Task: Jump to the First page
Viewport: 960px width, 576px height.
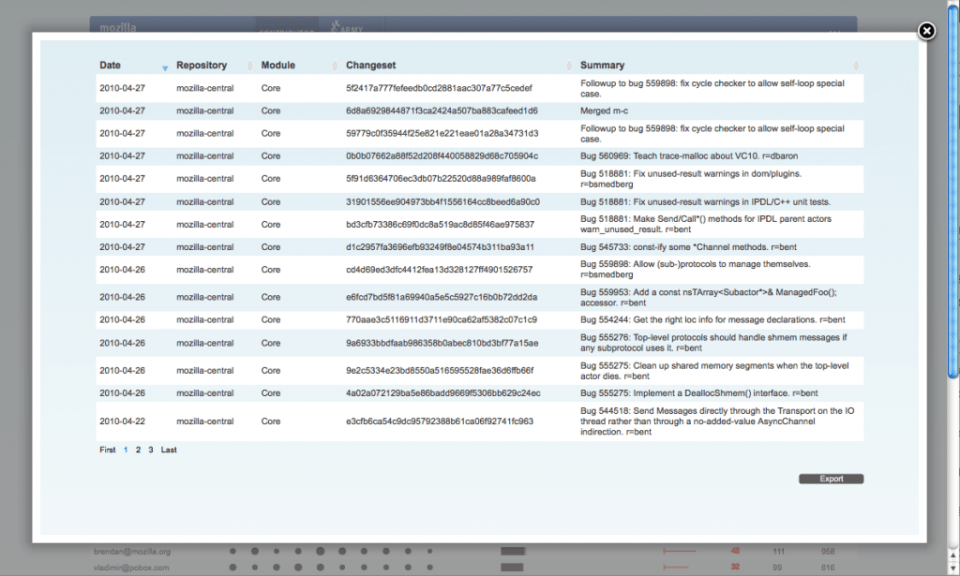Action: [107, 450]
